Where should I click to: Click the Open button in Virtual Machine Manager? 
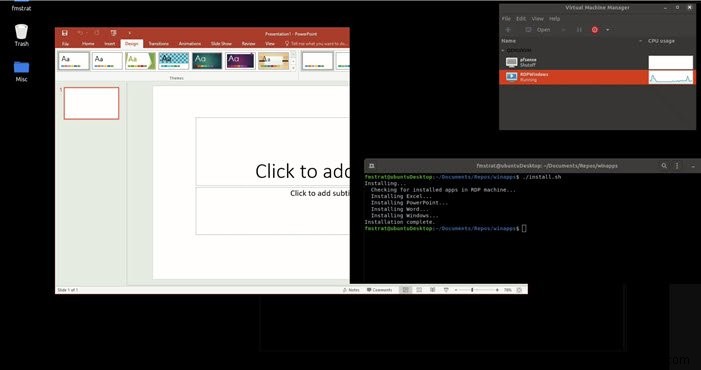coord(538,30)
